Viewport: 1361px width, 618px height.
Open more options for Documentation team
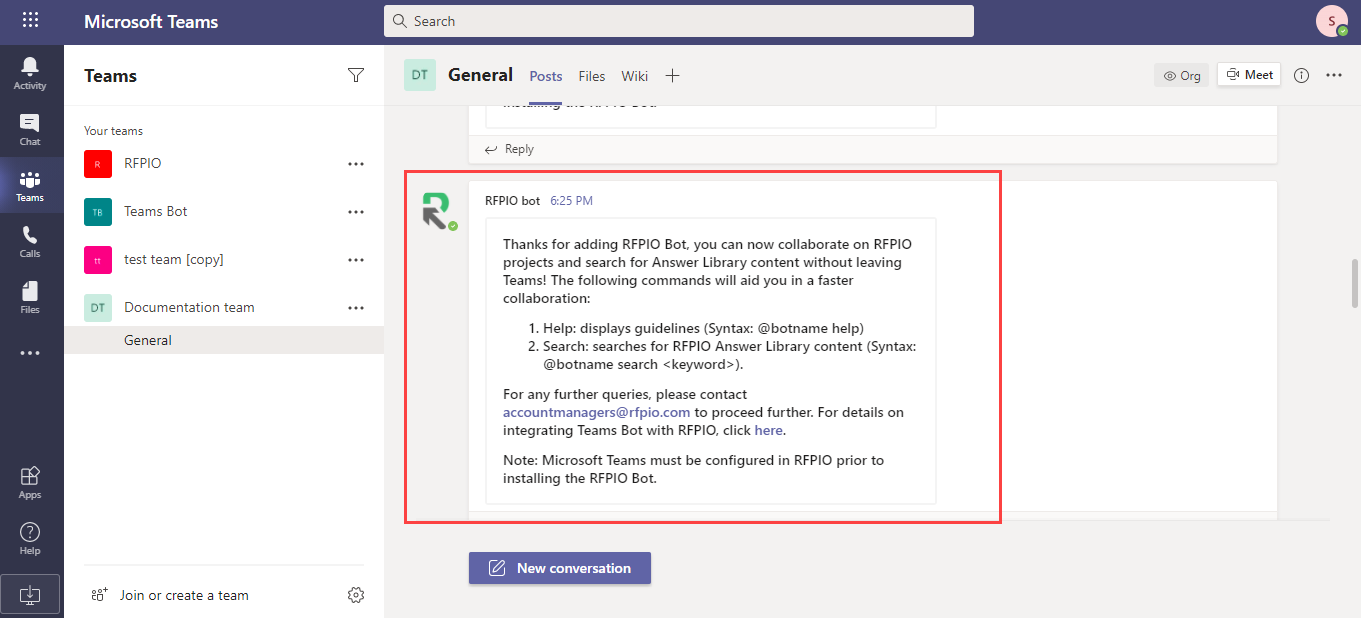click(356, 307)
